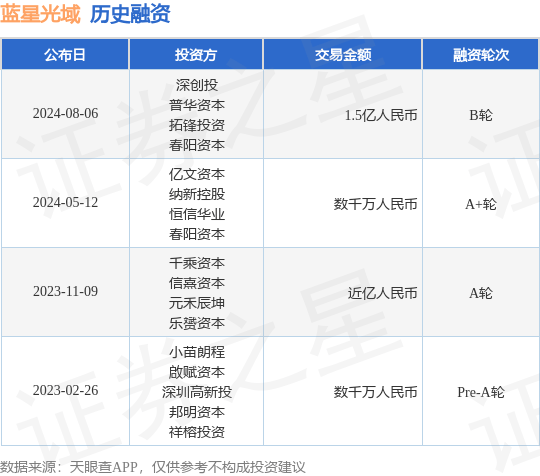Screen dimensions: 540x476
Task: Click the Pre-A轮 round cell
Action: [481, 392]
